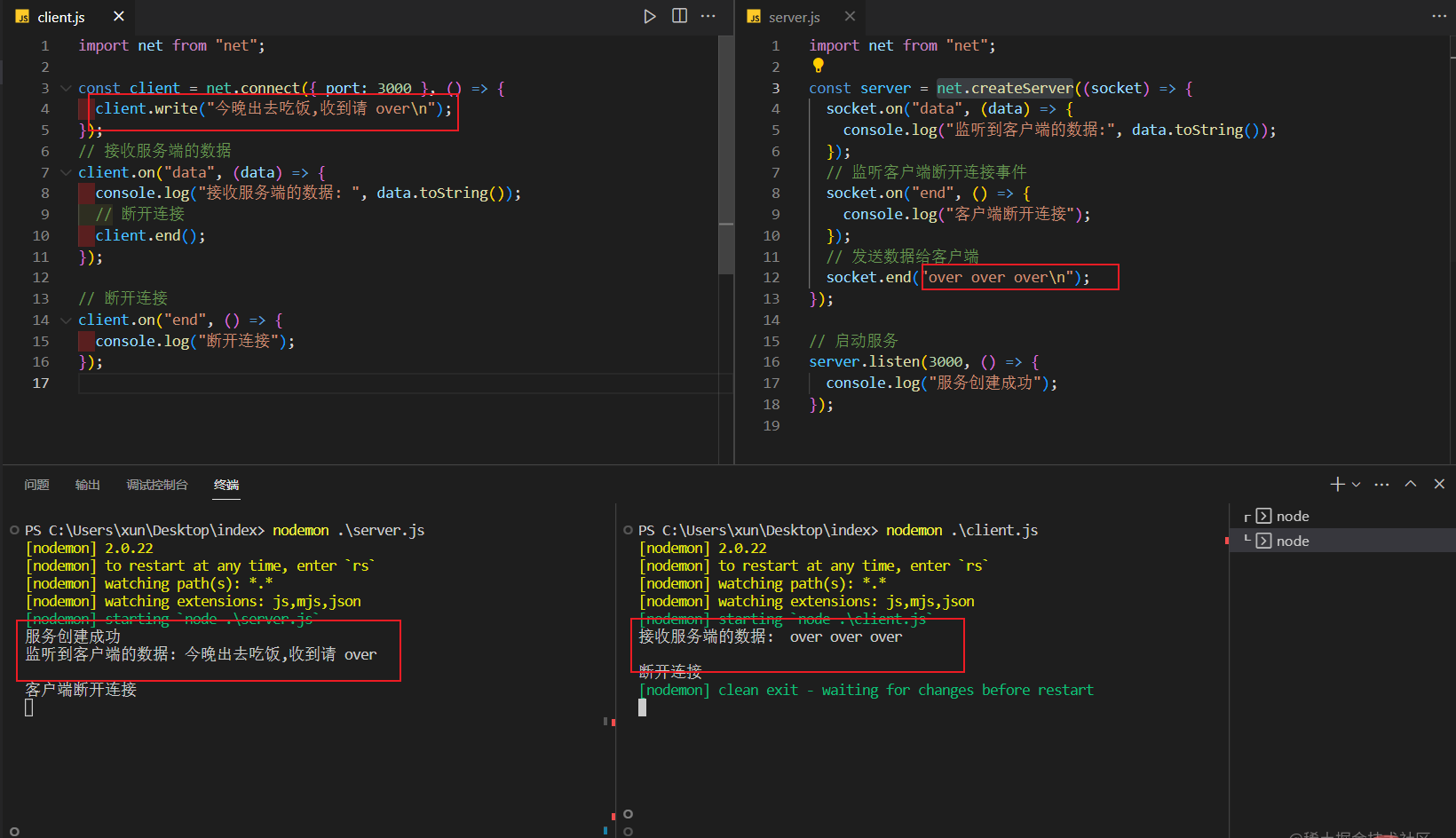Click the first node terminal icon
This screenshot has width=1456, height=838.
tap(1263, 516)
